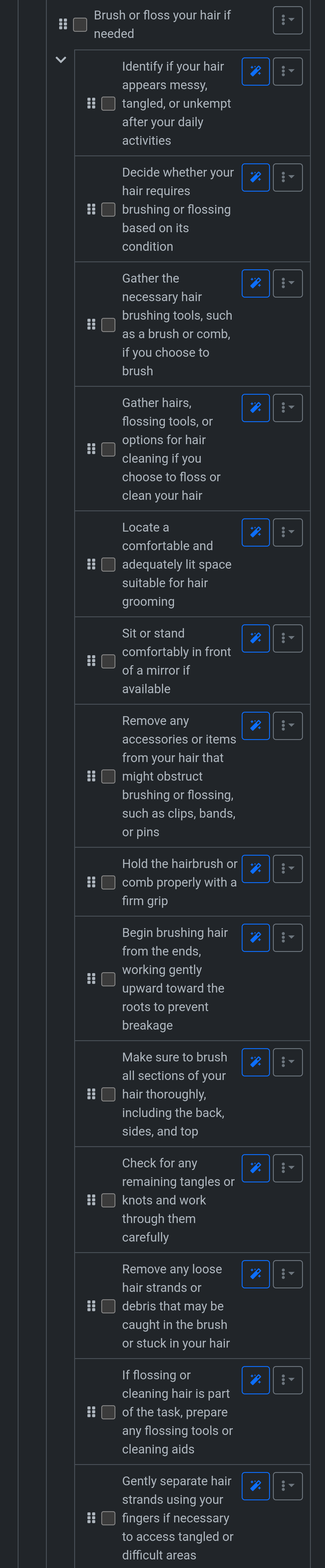Check the 'Brush or floss your hair if needed' checkbox
The height and width of the screenshot is (1568, 325).
tap(80, 24)
